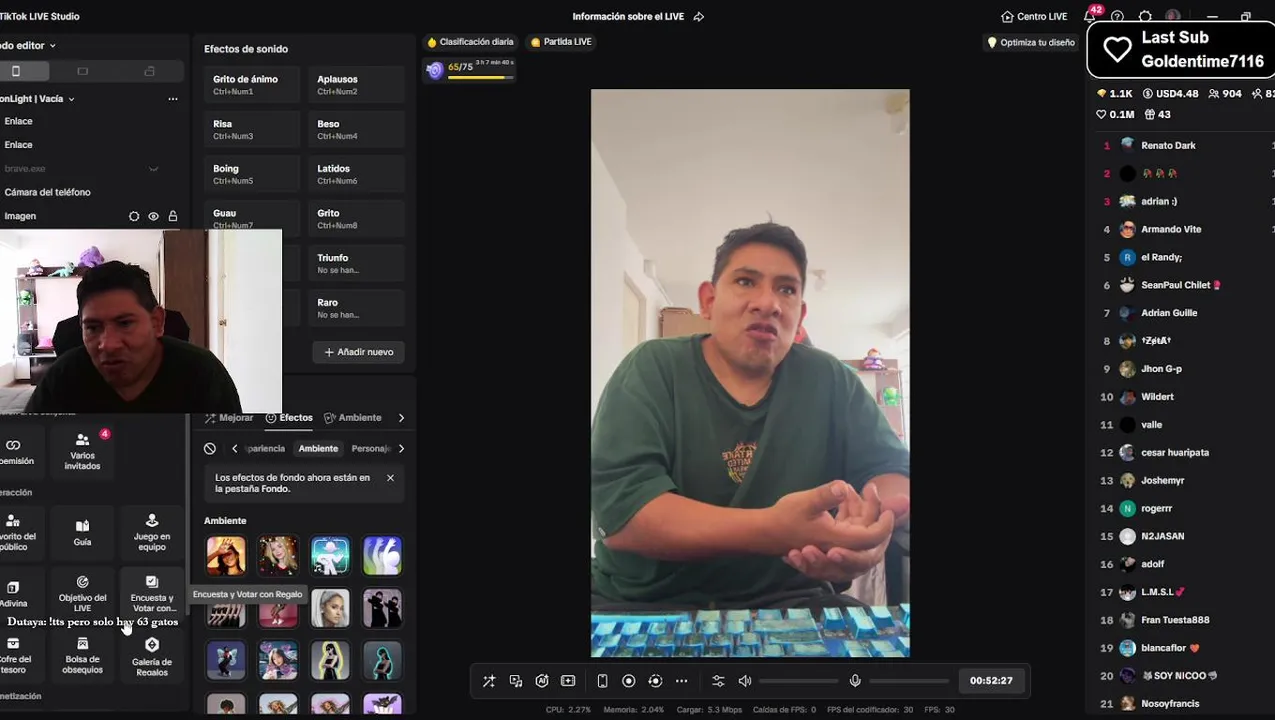The width and height of the screenshot is (1275, 720).
Task: Play the 'Boing' sound effect
Action: [251, 175]
